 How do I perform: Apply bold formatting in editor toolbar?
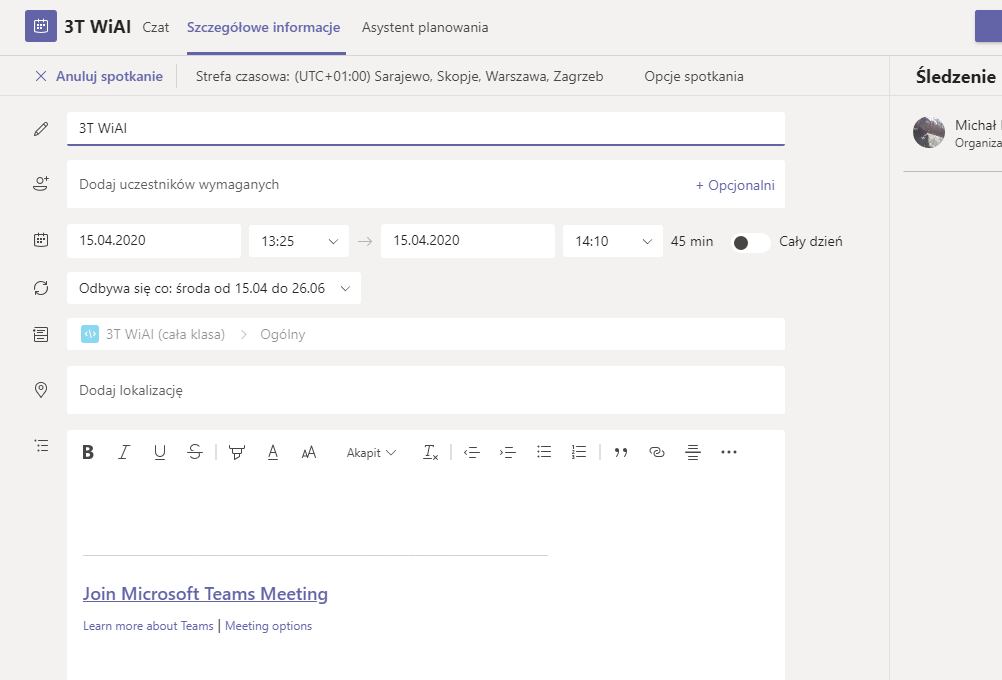pyautogui.click(x=88, y=452)
